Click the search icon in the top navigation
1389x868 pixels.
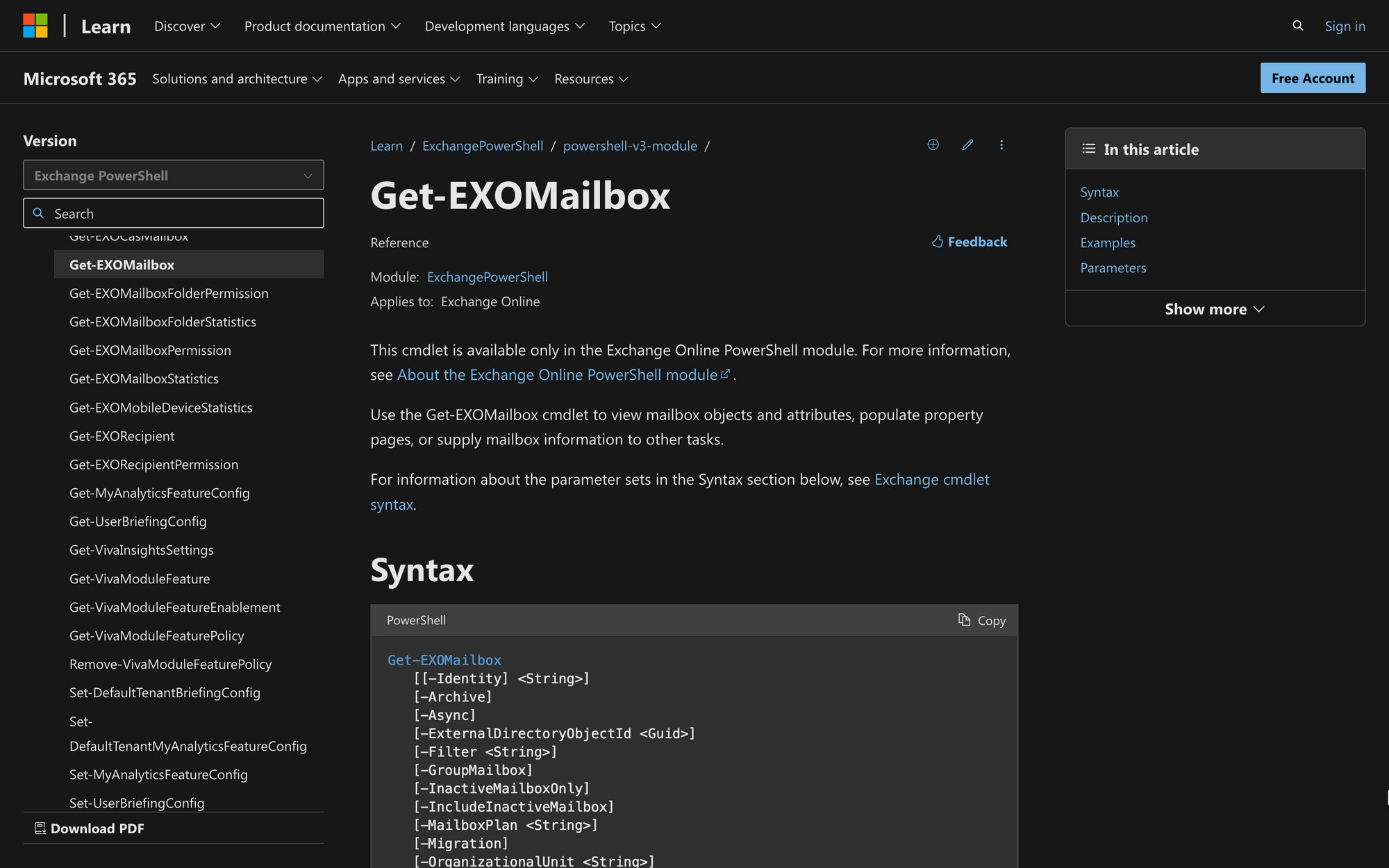(x=1297, y=25)
